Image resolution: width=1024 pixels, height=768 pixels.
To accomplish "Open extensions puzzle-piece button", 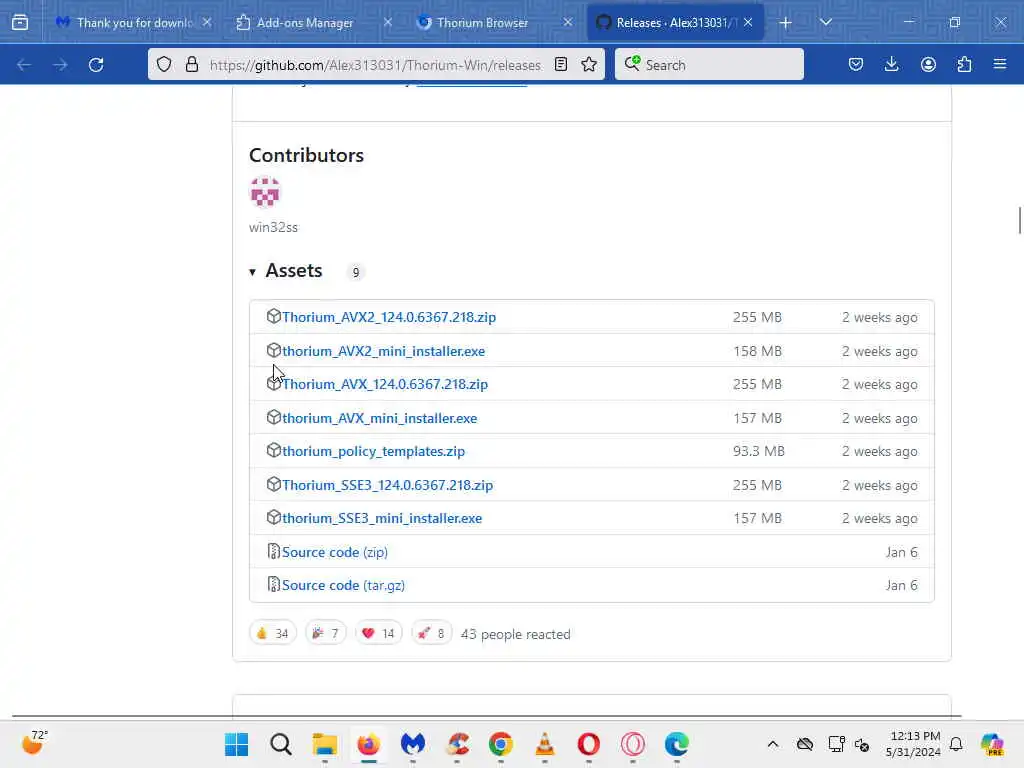I will (x=964, y=64).
